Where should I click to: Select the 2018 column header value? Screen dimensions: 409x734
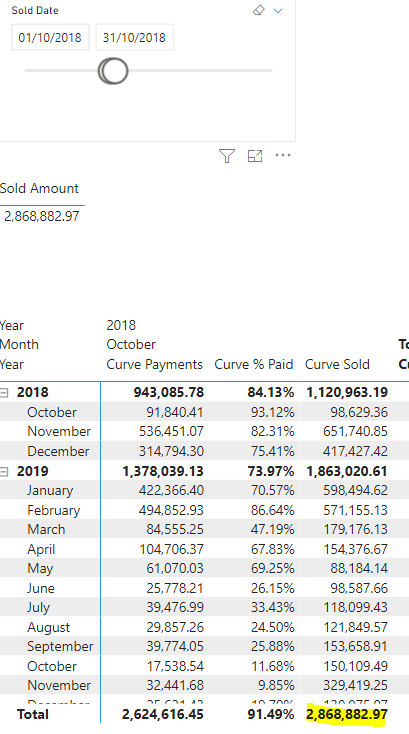coord(121,325)
